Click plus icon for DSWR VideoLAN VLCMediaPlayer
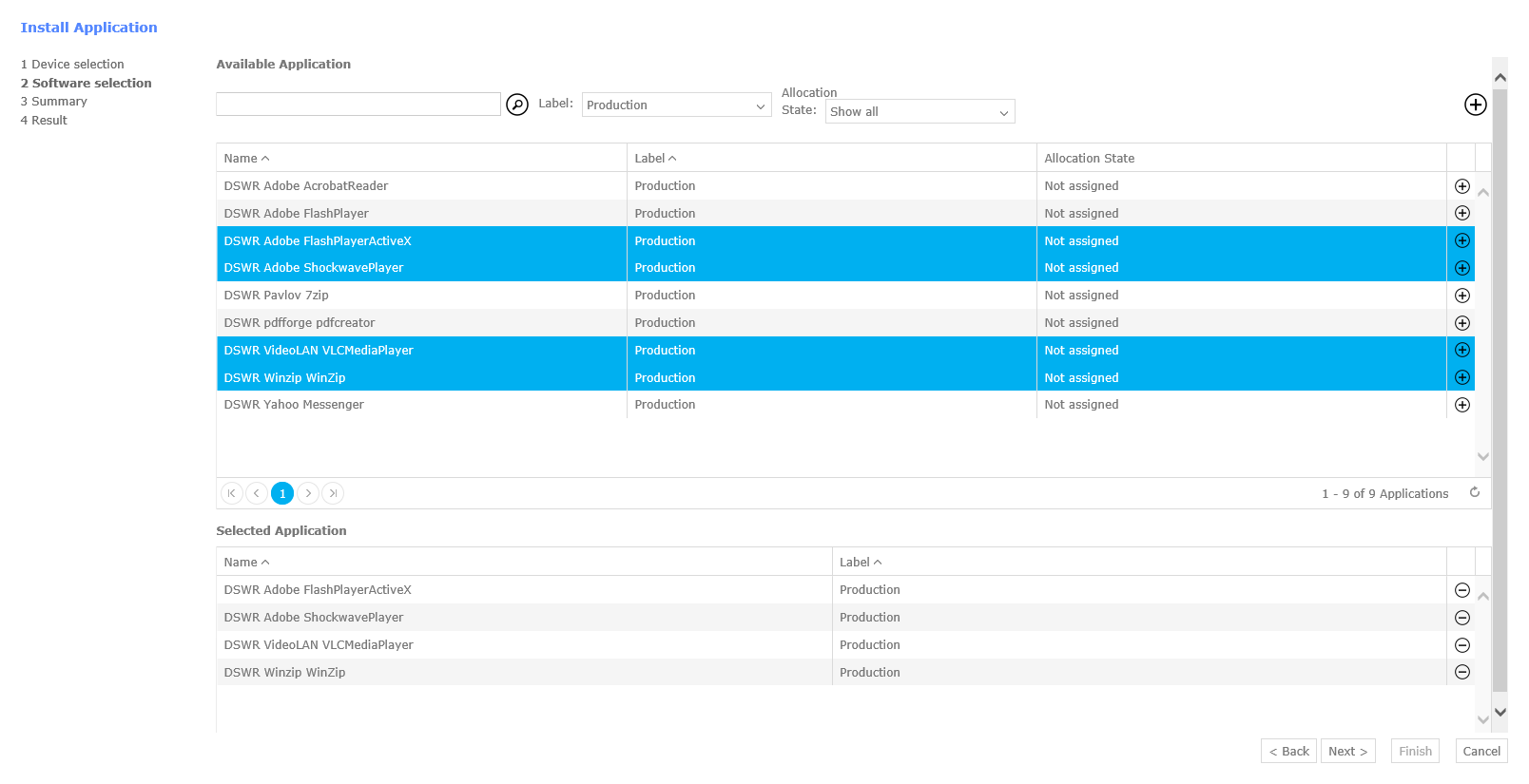 click(x=1462, y=350)
